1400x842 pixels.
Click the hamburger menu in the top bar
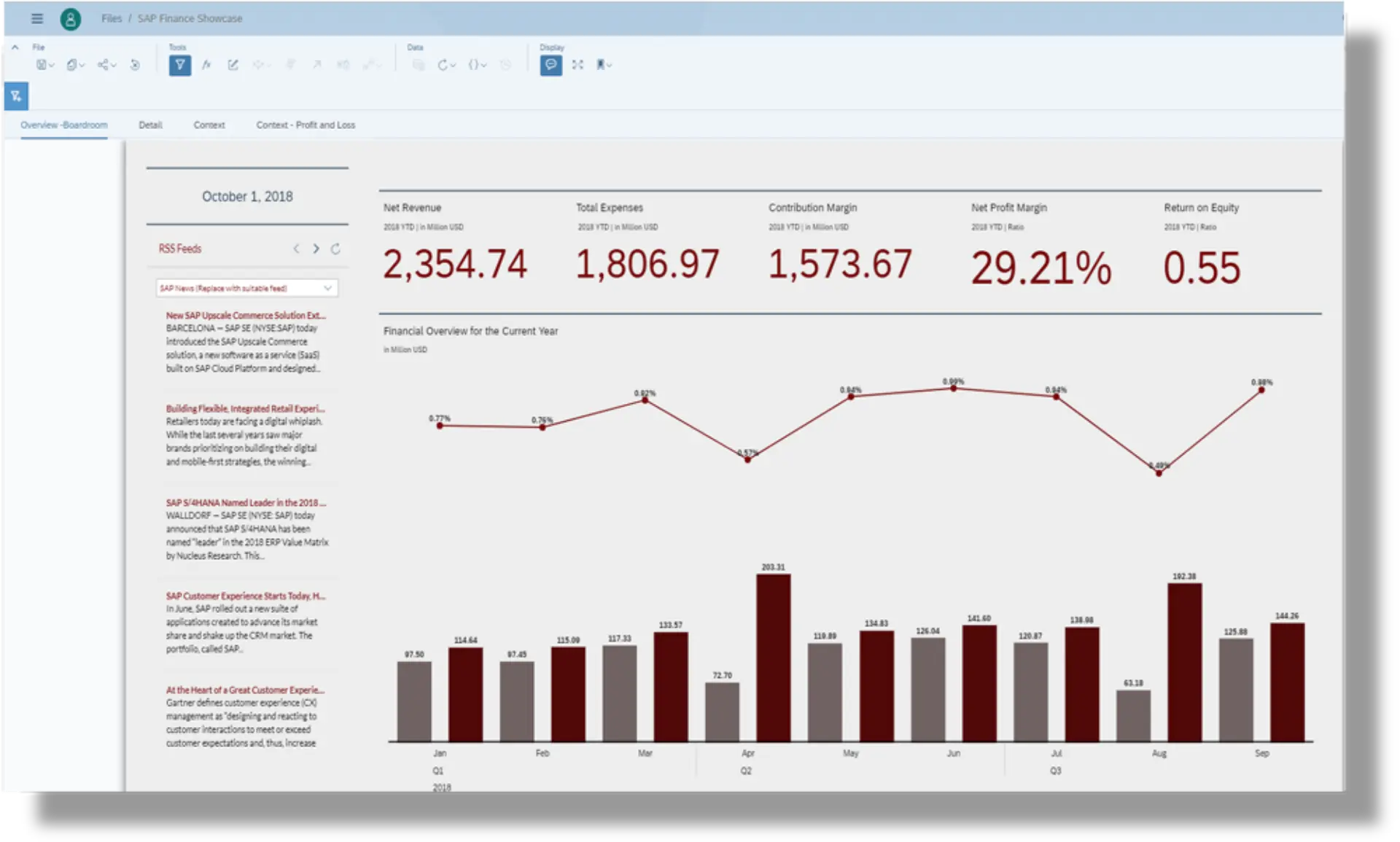pyautogui.click(x=37, y=18)
